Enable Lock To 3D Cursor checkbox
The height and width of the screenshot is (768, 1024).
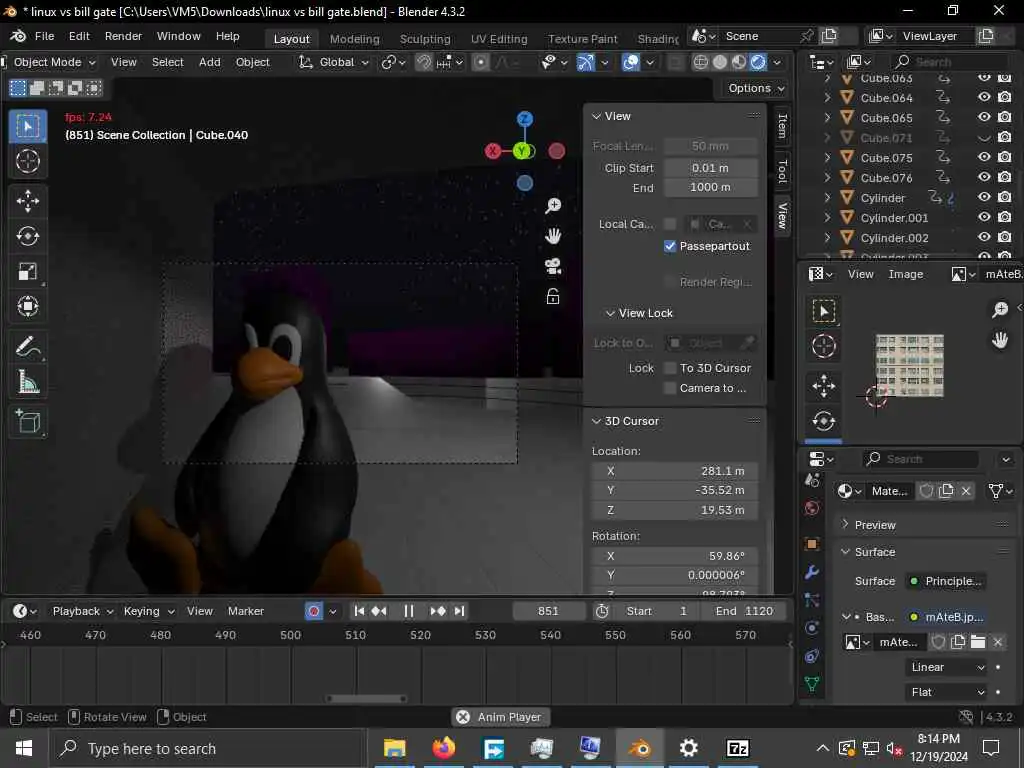[670, 368]
